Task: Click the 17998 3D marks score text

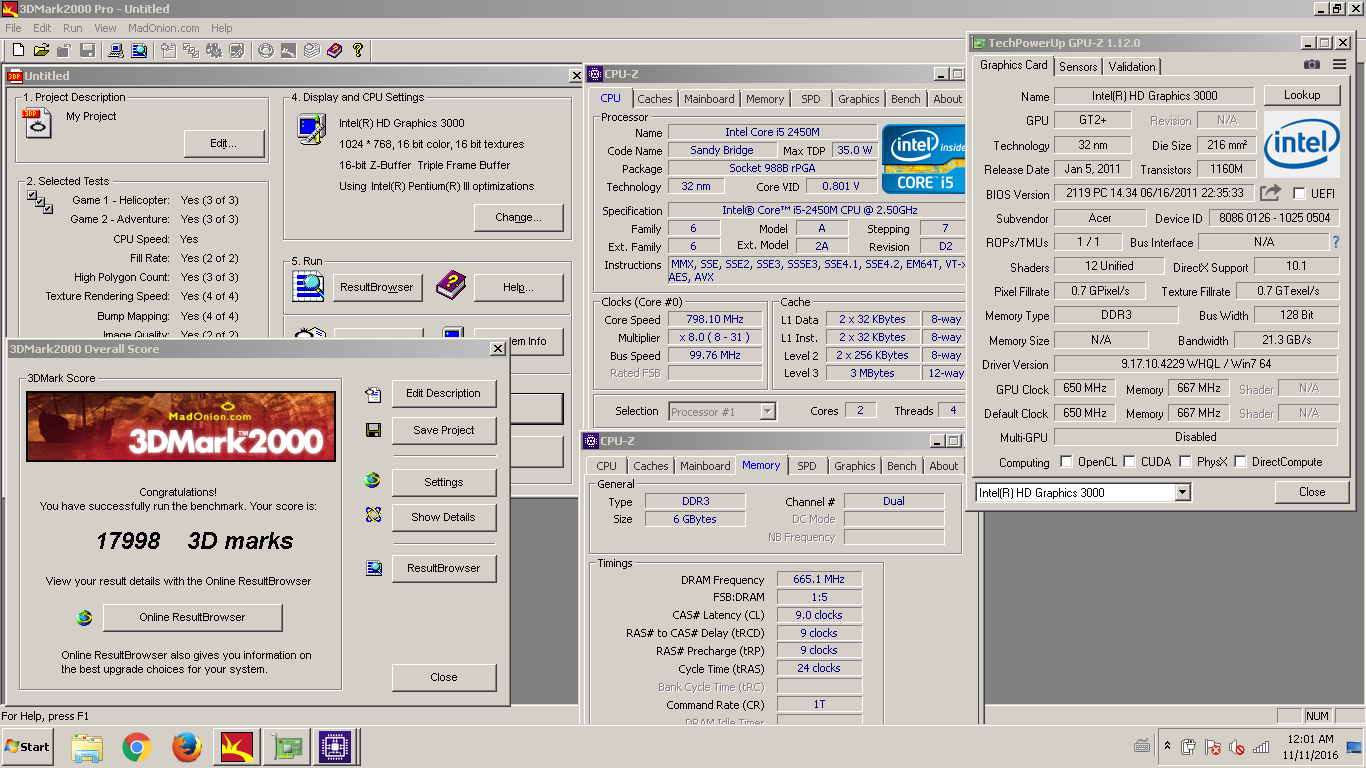Action: point(195,541)
